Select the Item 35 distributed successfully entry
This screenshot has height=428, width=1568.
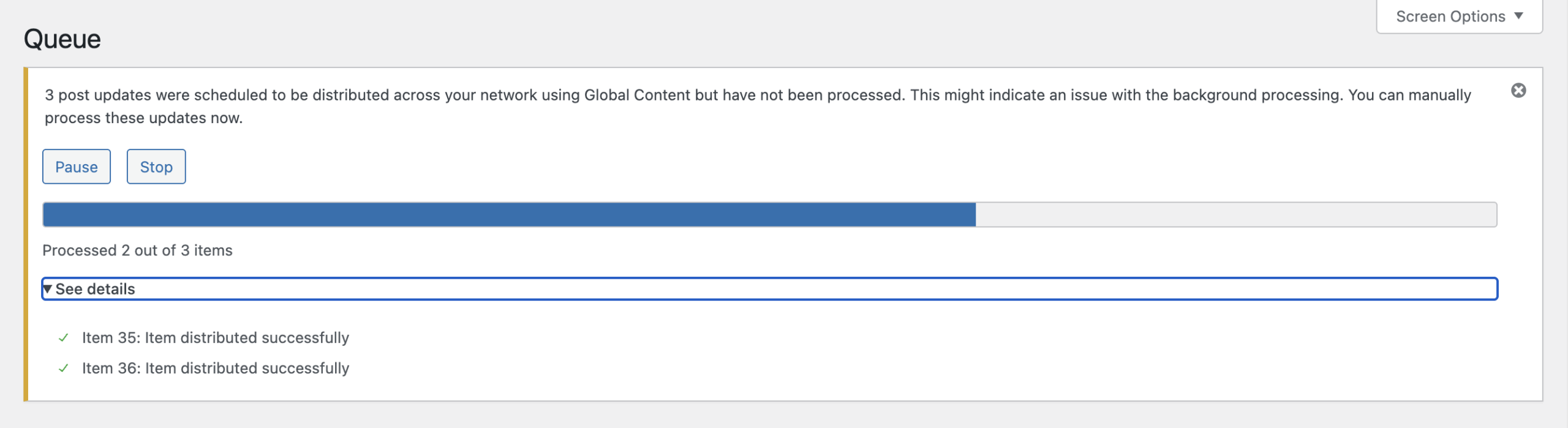point(215,338)
